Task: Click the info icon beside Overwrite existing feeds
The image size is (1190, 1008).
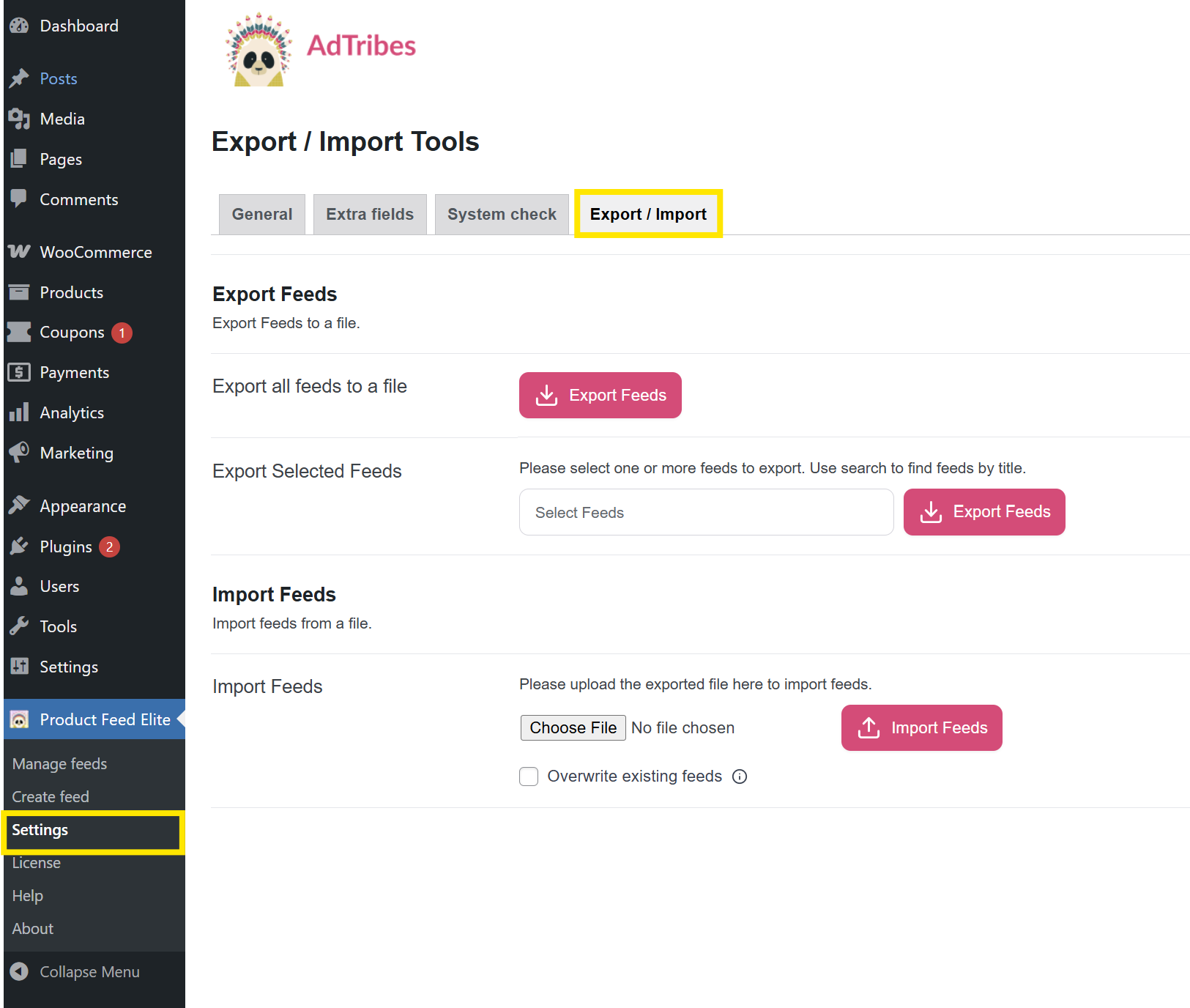Action: point(740,777)
